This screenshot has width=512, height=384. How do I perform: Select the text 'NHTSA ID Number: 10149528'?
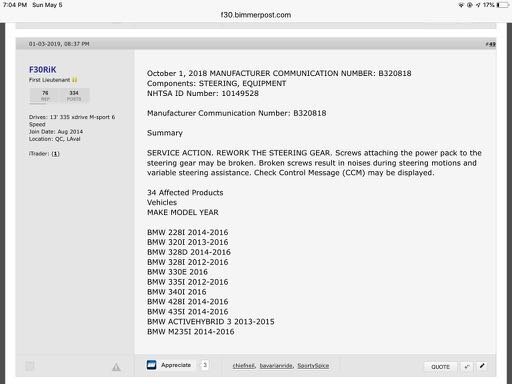203,93
